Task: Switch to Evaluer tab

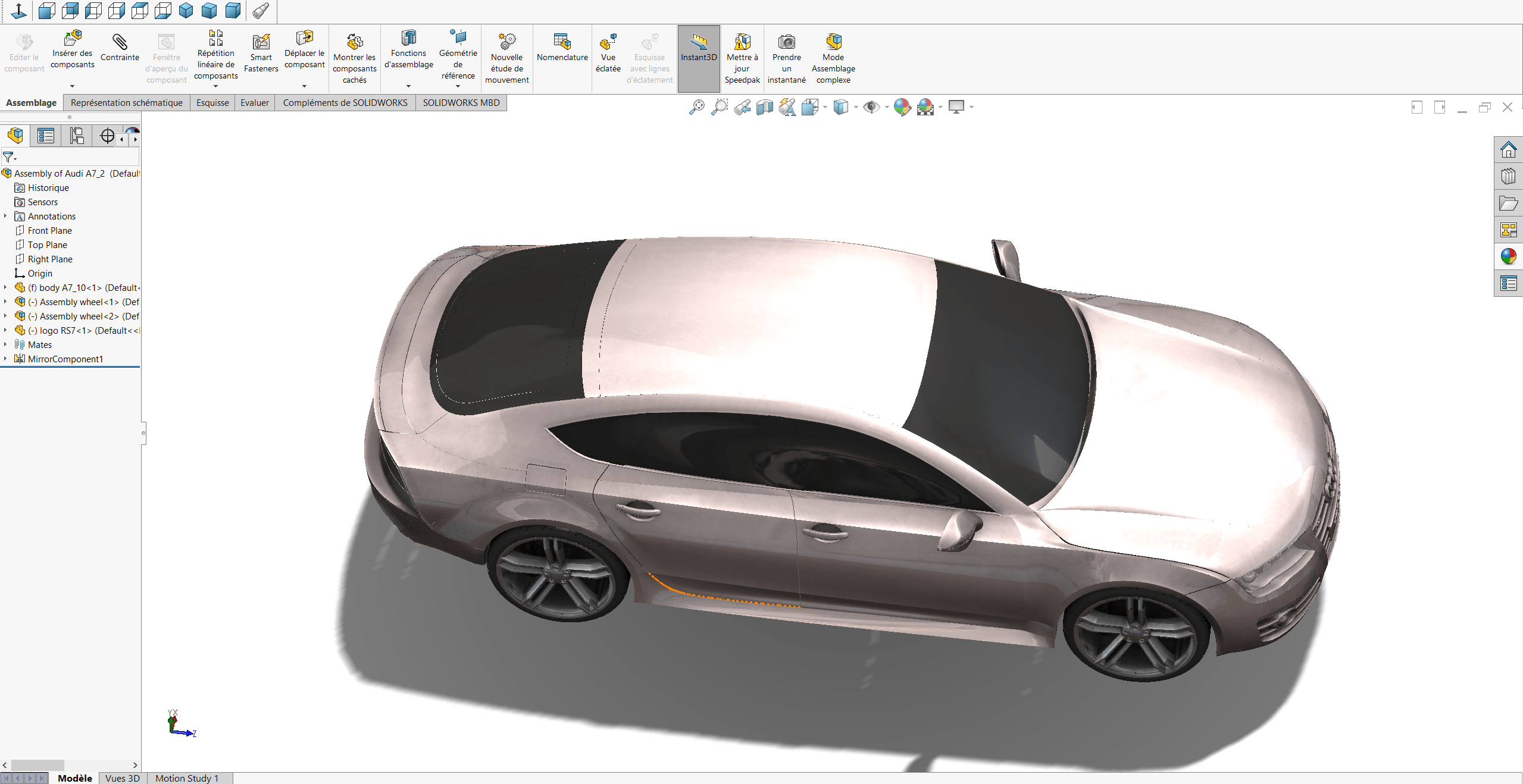Action: click(x=255, y=103)
